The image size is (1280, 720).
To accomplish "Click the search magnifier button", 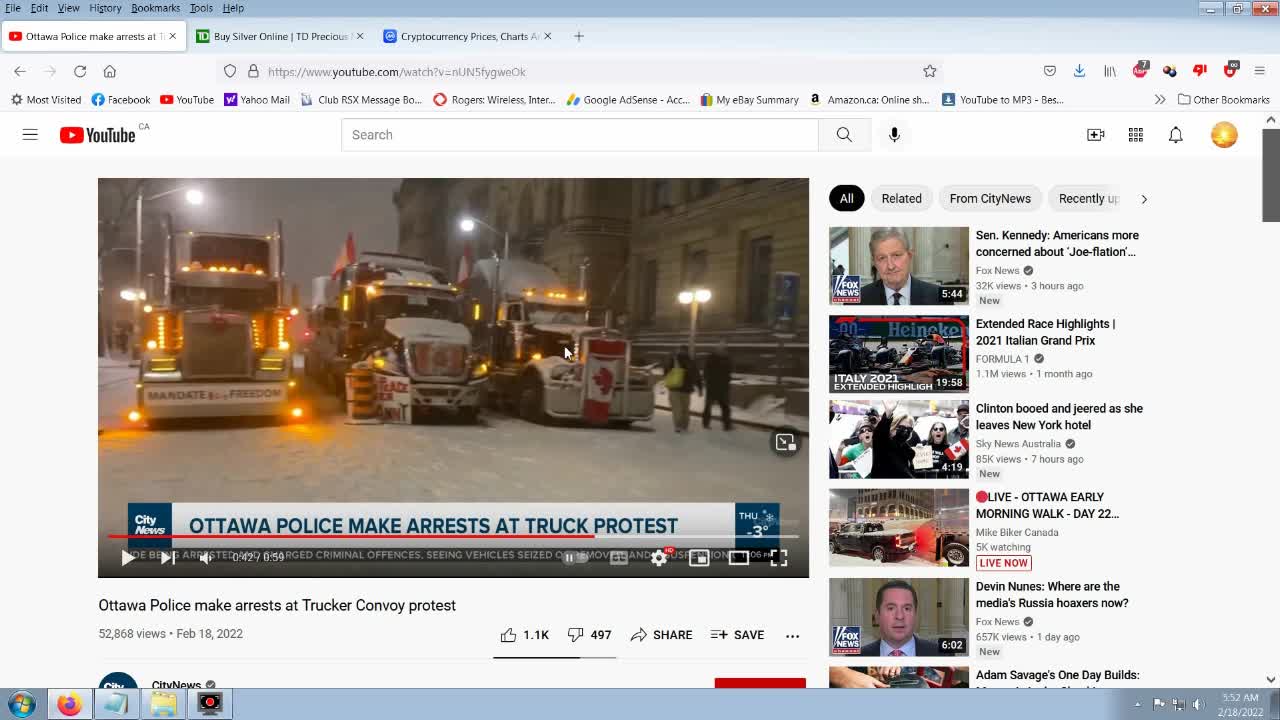I will (x=844, y=135).
